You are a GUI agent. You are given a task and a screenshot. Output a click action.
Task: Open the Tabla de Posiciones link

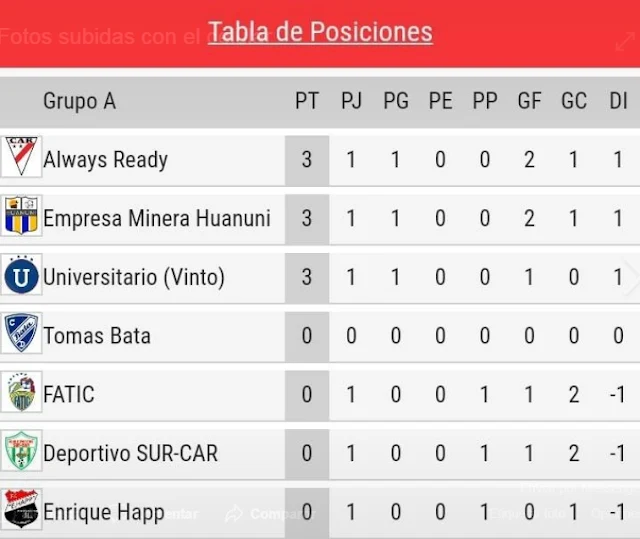pos(320,32)
